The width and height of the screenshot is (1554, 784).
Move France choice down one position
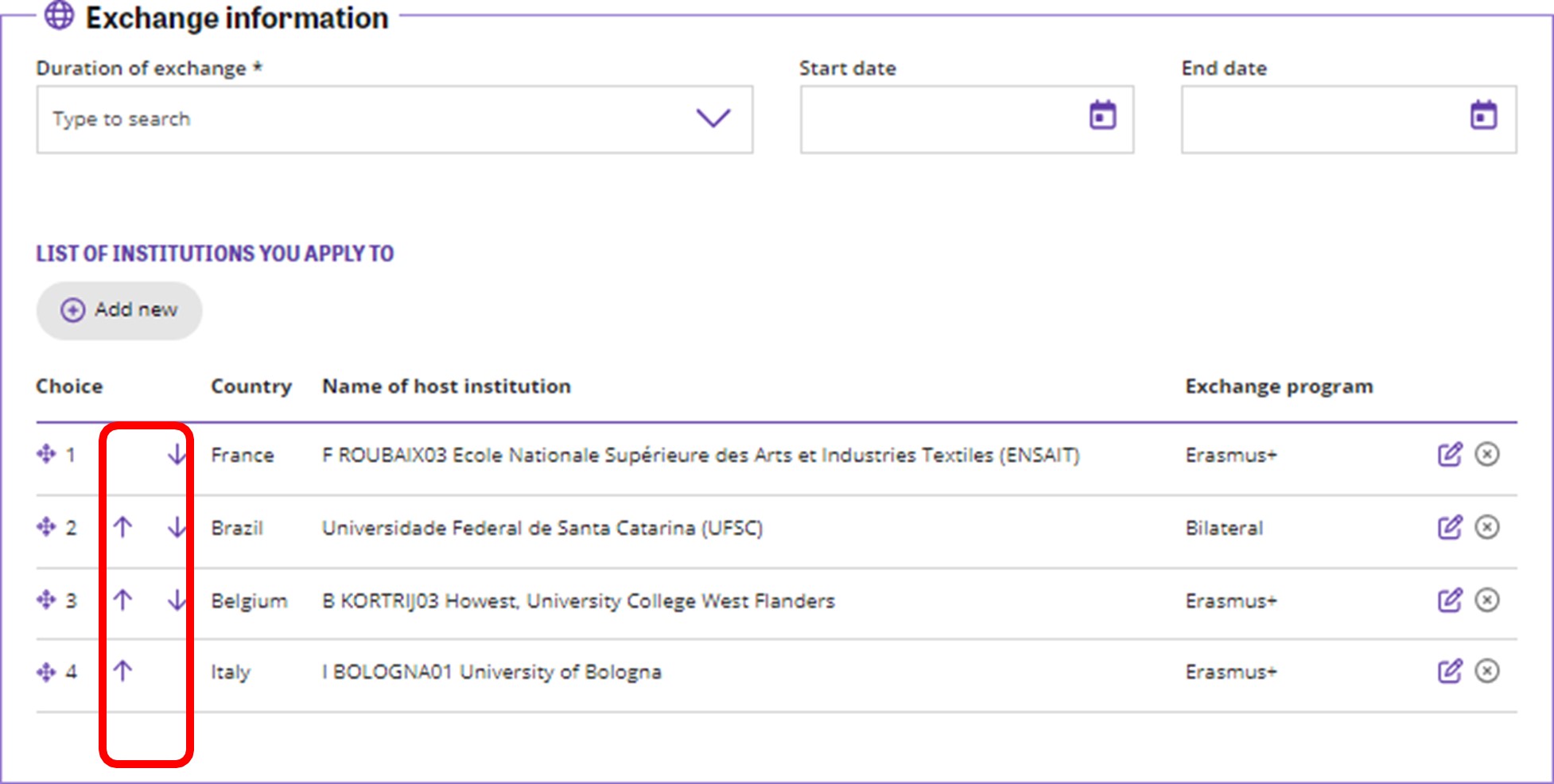(177, 455)
